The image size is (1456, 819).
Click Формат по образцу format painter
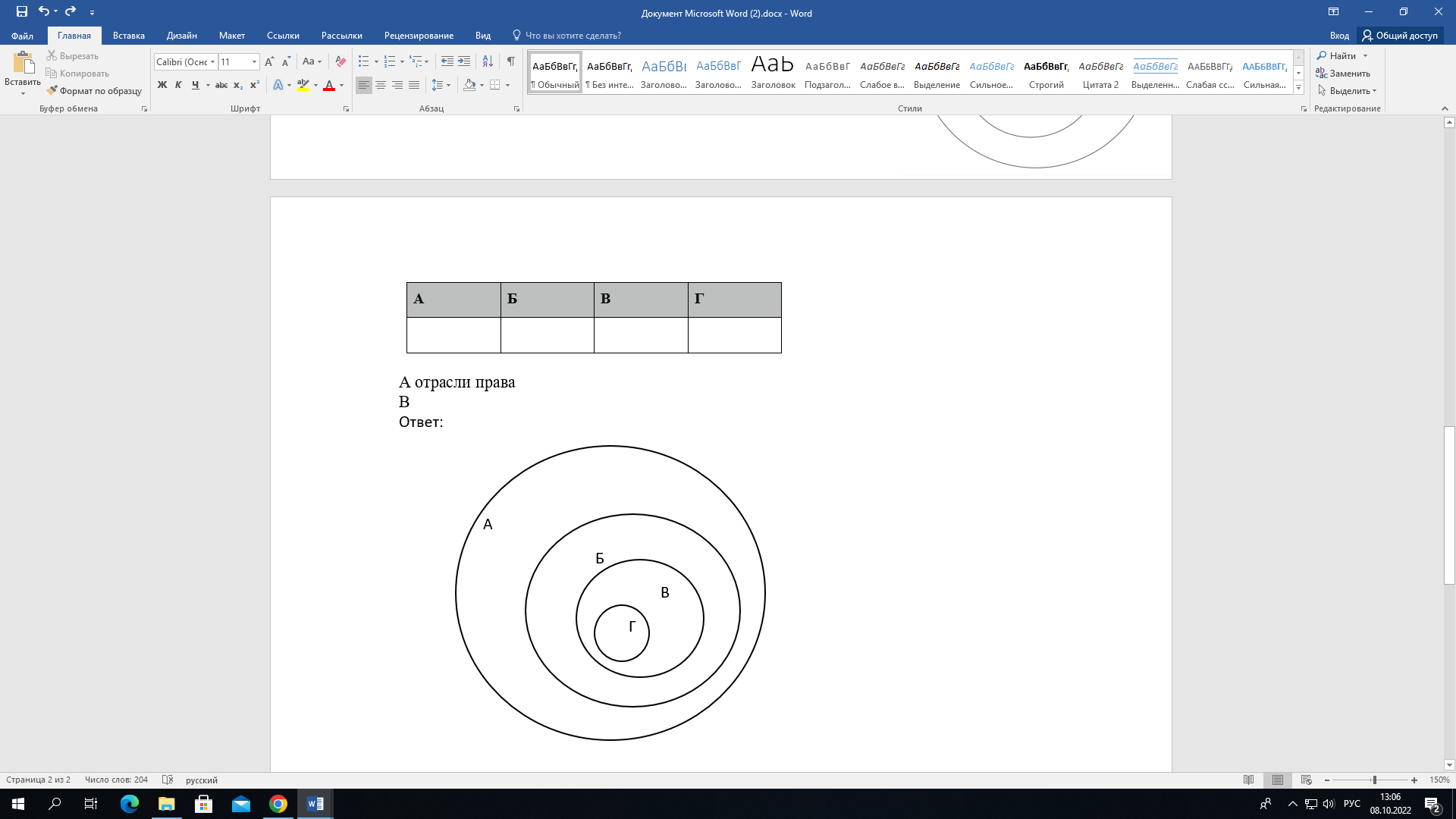tap(94, 90)
